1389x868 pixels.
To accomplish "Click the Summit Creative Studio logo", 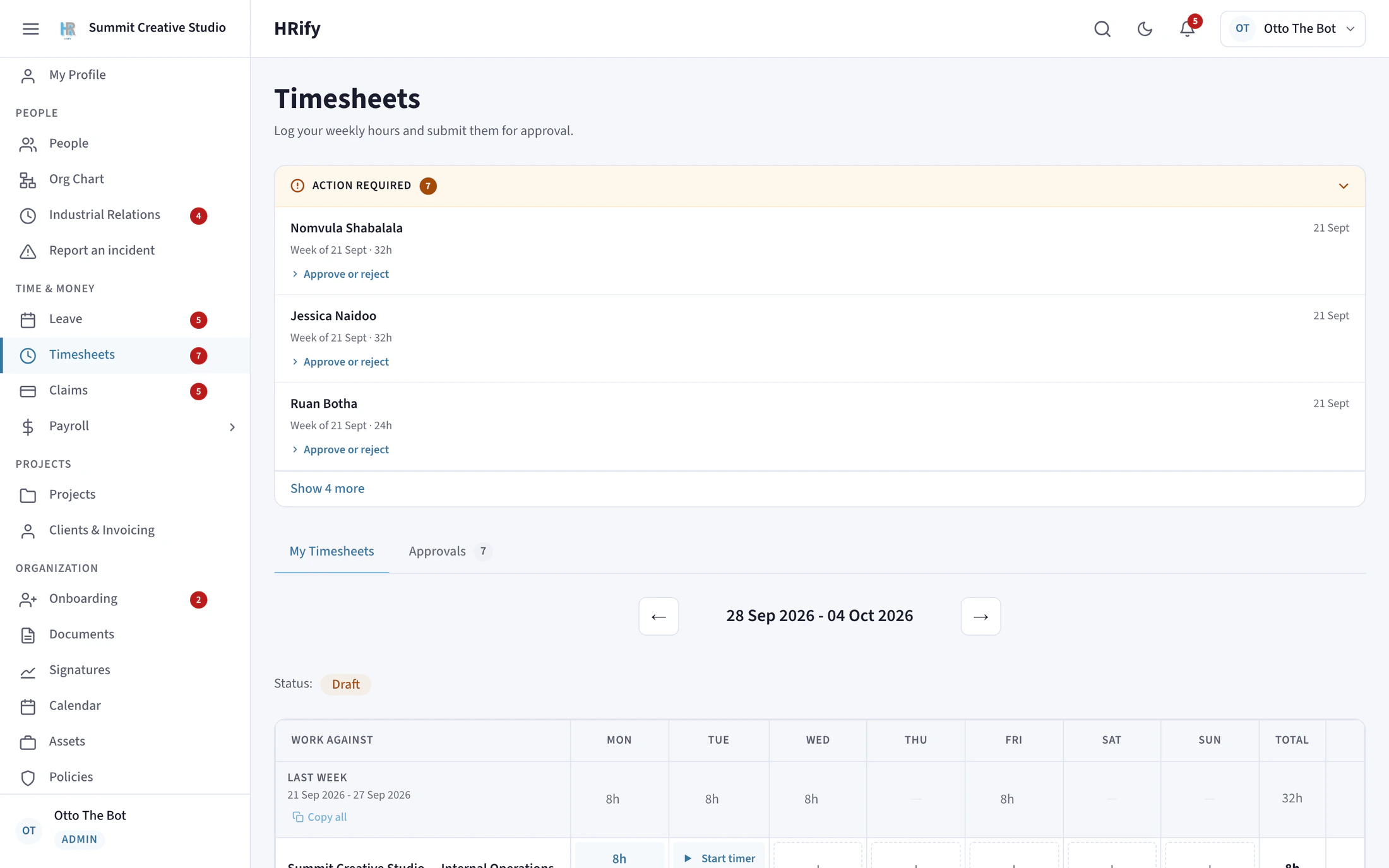I will pos(68,29).
